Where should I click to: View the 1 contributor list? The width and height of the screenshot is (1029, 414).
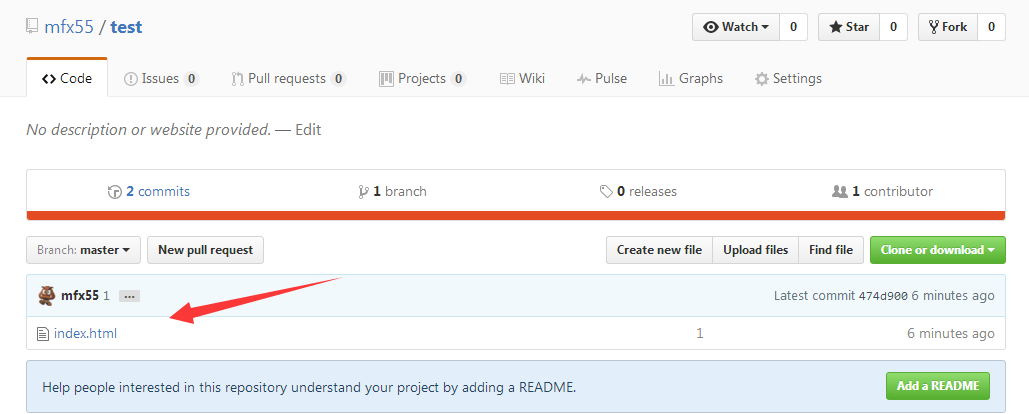point(882,192)
